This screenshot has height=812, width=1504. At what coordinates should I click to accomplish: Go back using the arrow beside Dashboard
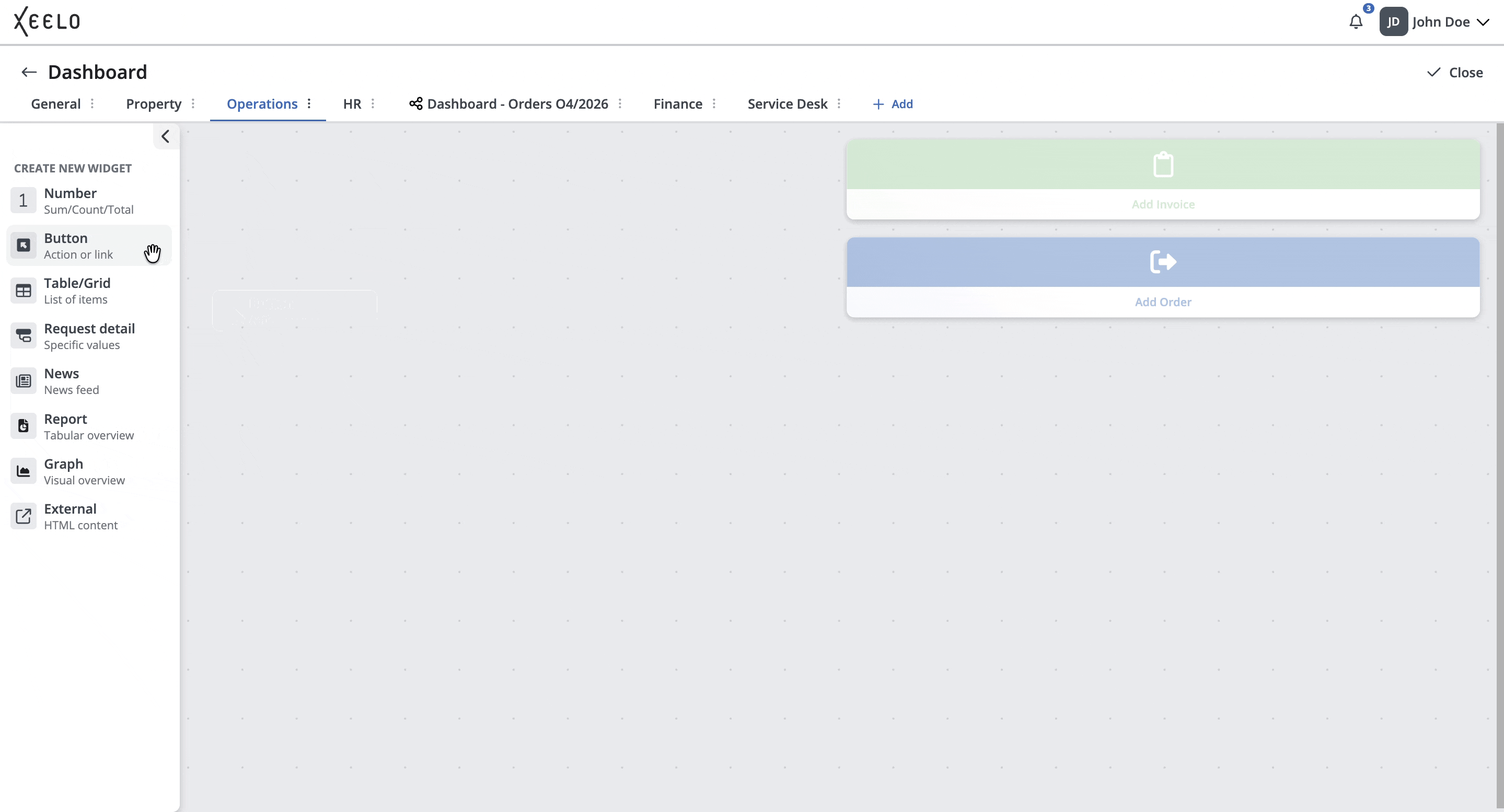click(x=29, y=73)
